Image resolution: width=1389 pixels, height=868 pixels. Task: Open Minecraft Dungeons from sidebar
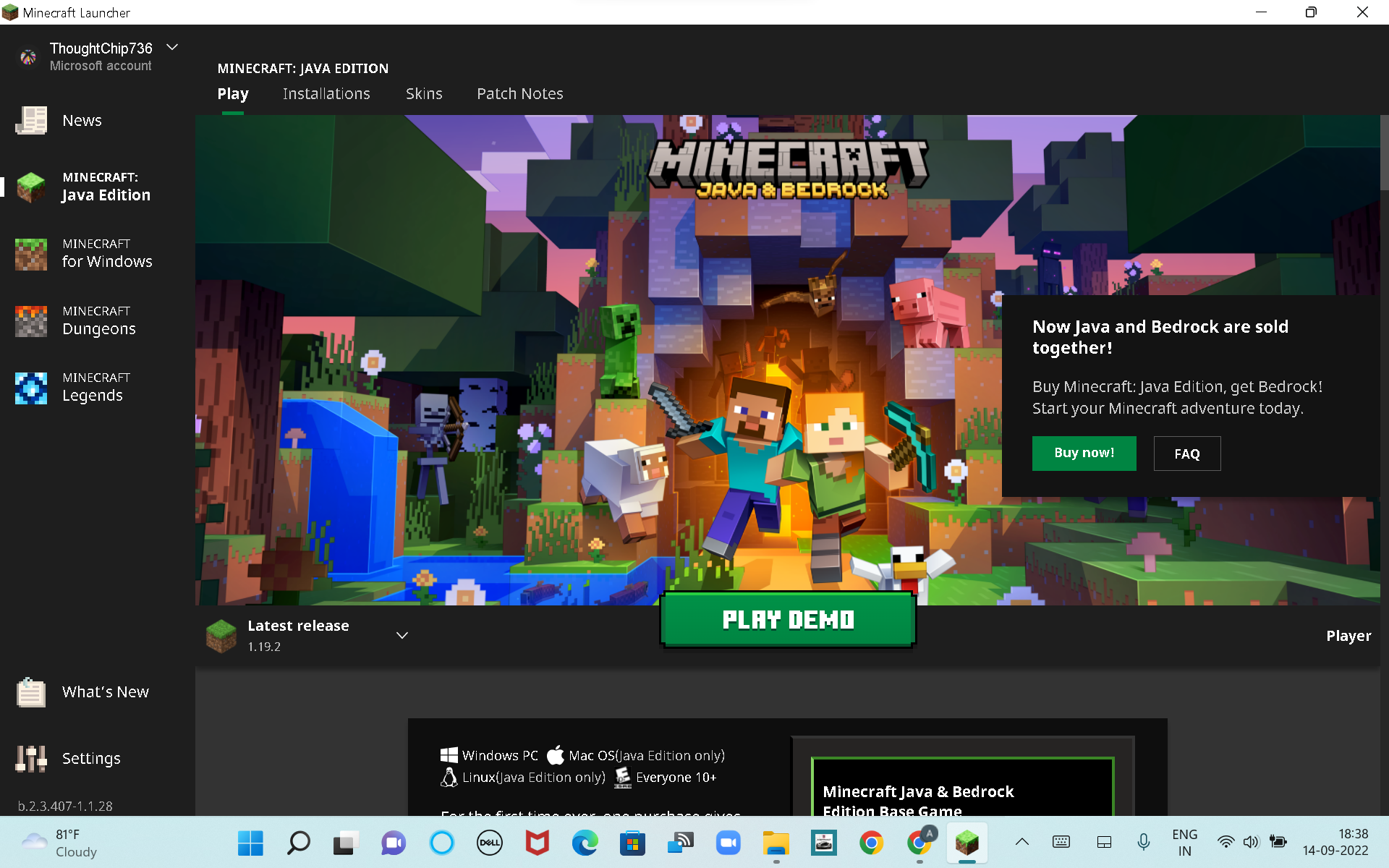tap(31, 320)
